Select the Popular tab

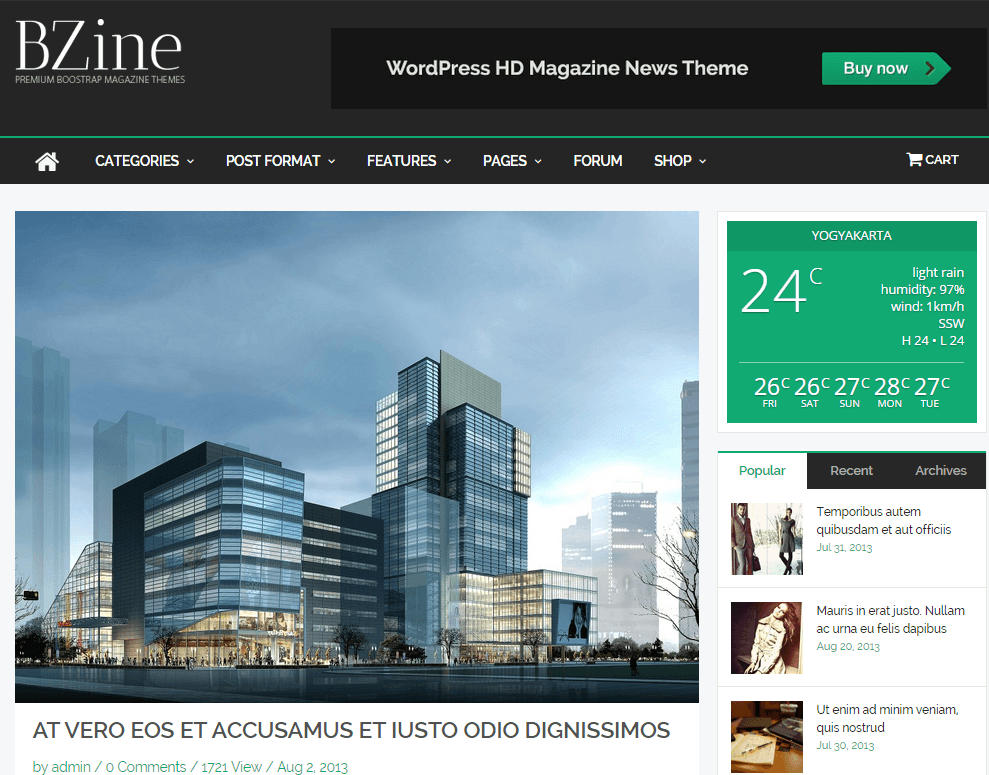[762, 471]
